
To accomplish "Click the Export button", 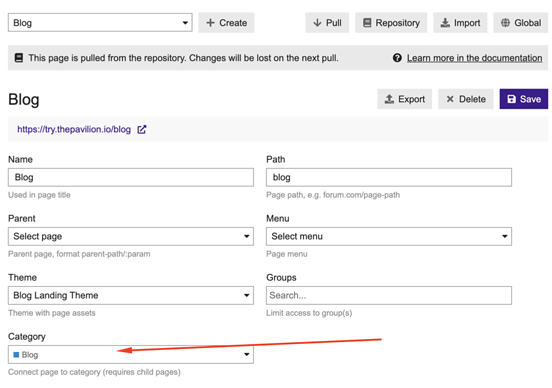I will pos(404,99).
